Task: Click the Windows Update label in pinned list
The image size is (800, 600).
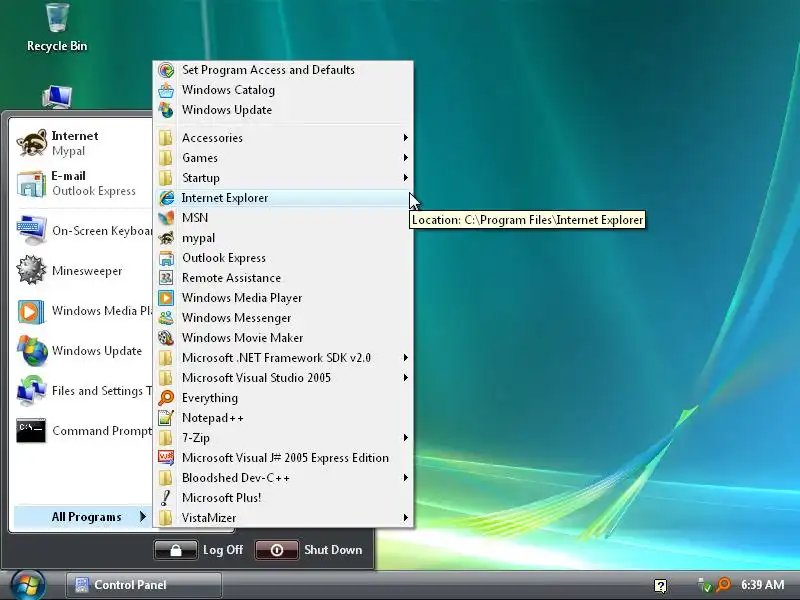Action: [97, 351]
